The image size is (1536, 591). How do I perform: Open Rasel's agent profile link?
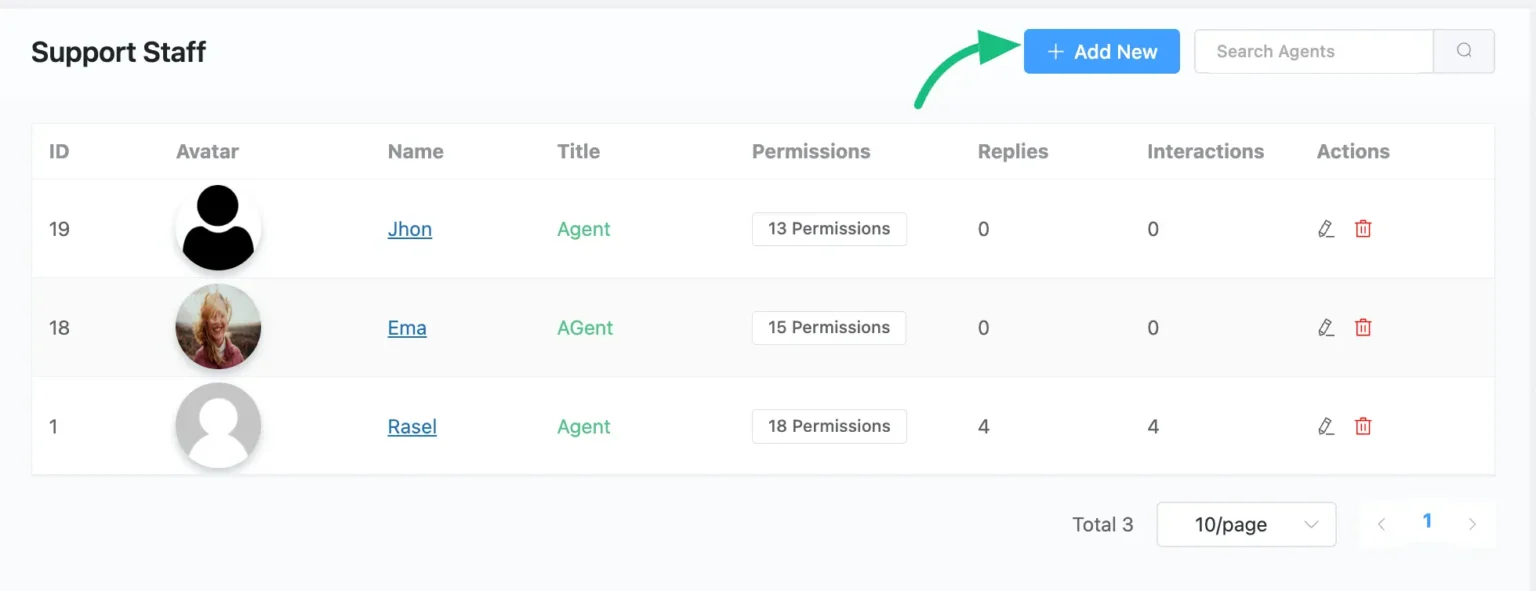(x=412, y=427)
